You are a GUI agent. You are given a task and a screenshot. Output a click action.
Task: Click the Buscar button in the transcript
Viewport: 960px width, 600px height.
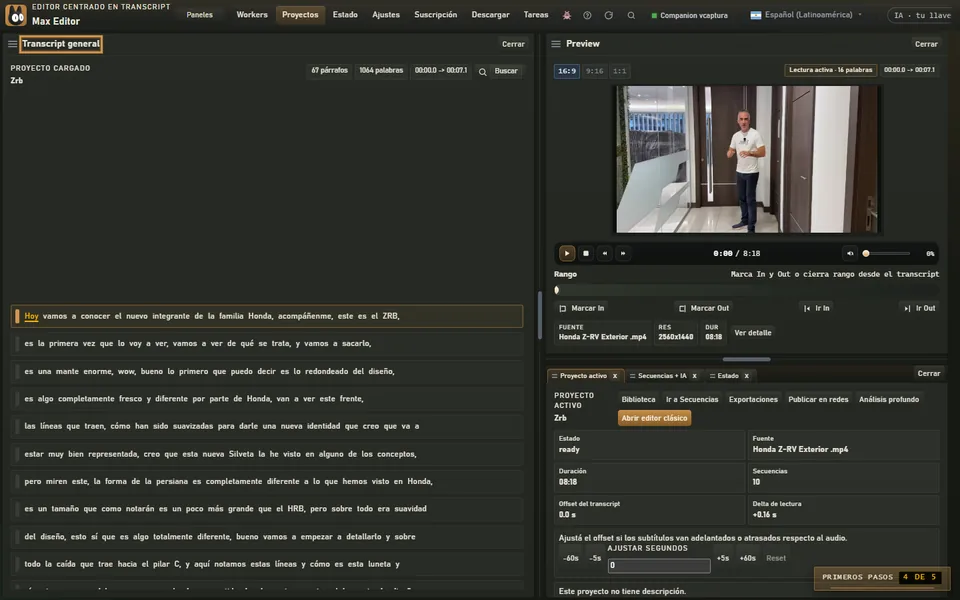point(500,71)
